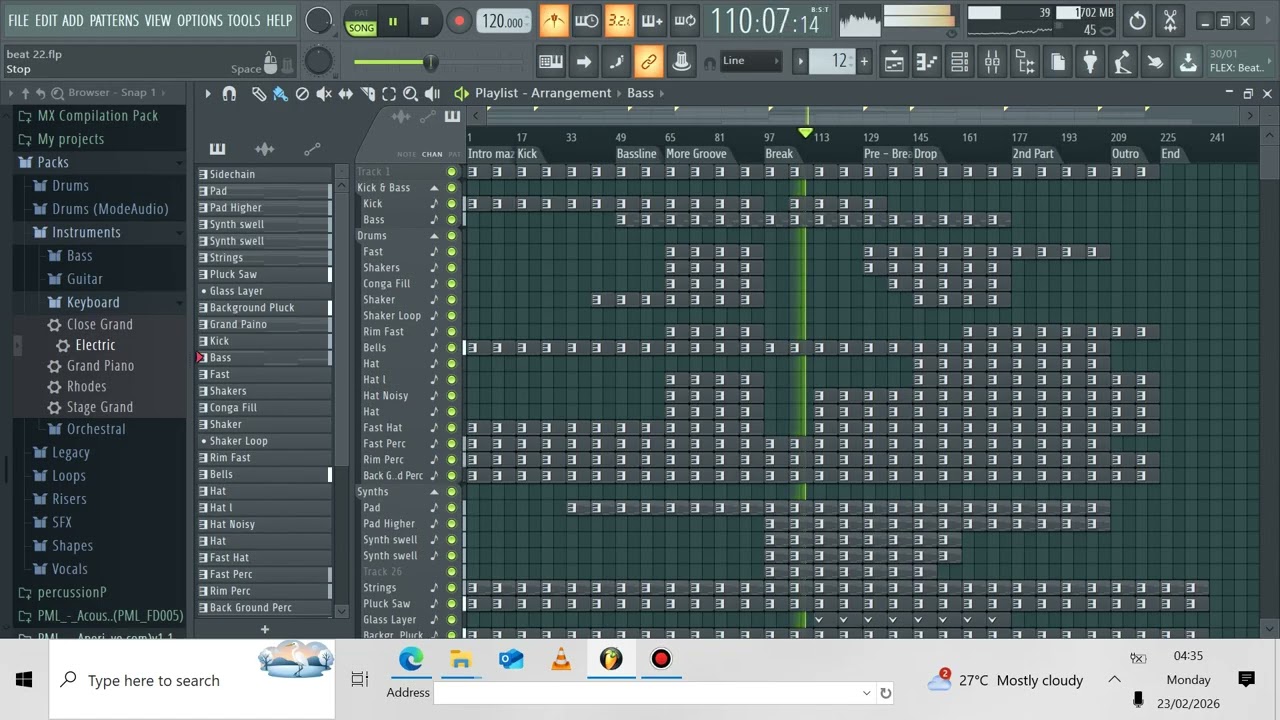Select the Mute tool in playlist toolbar
Image resolution: width=1280 pixels, height=720 pixels.
[324, 93]
